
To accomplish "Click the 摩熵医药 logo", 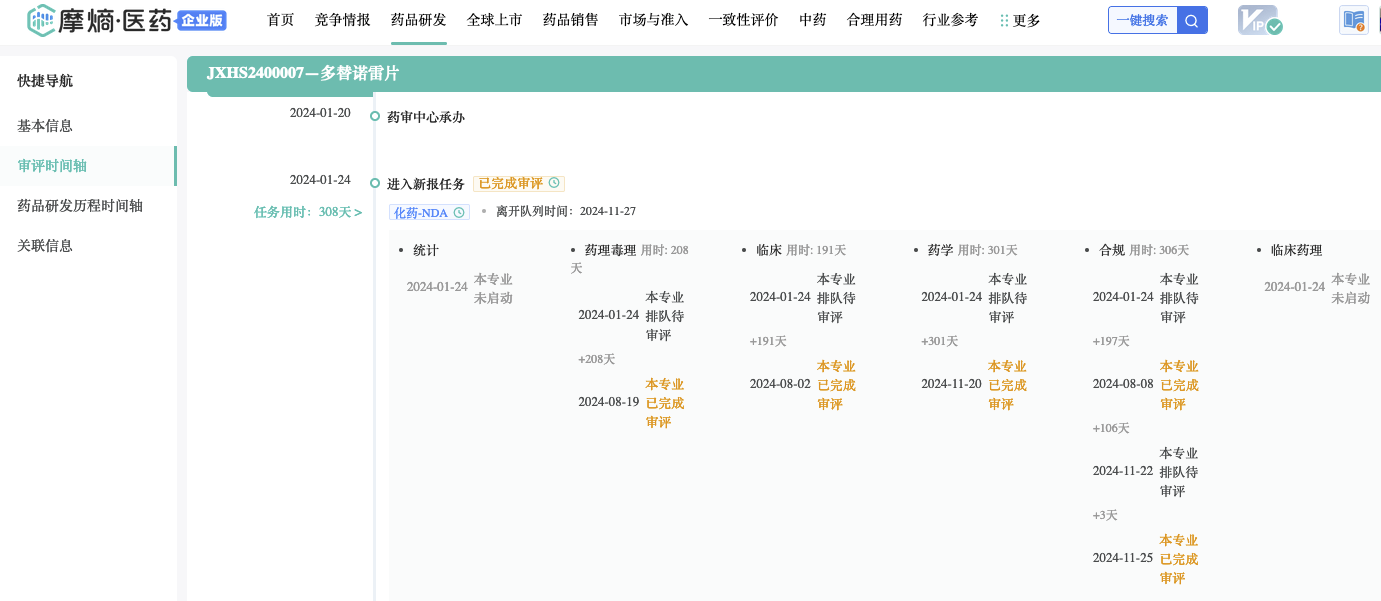I will pyautogui.click(x=100, y=20).
